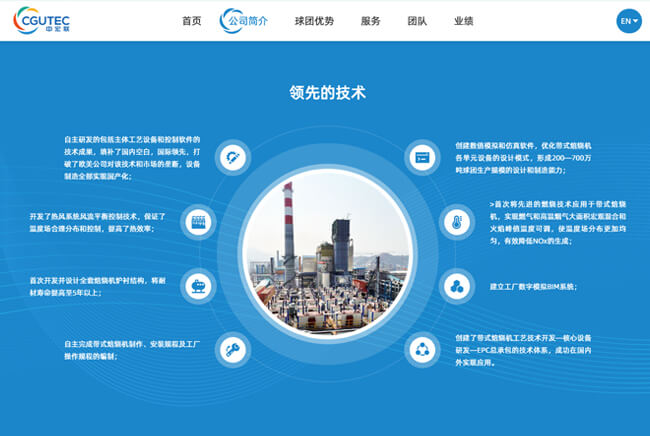Open the 服务 services menu
The width and height of the screenshot is (650, 436).
click(x=370, y=21)
